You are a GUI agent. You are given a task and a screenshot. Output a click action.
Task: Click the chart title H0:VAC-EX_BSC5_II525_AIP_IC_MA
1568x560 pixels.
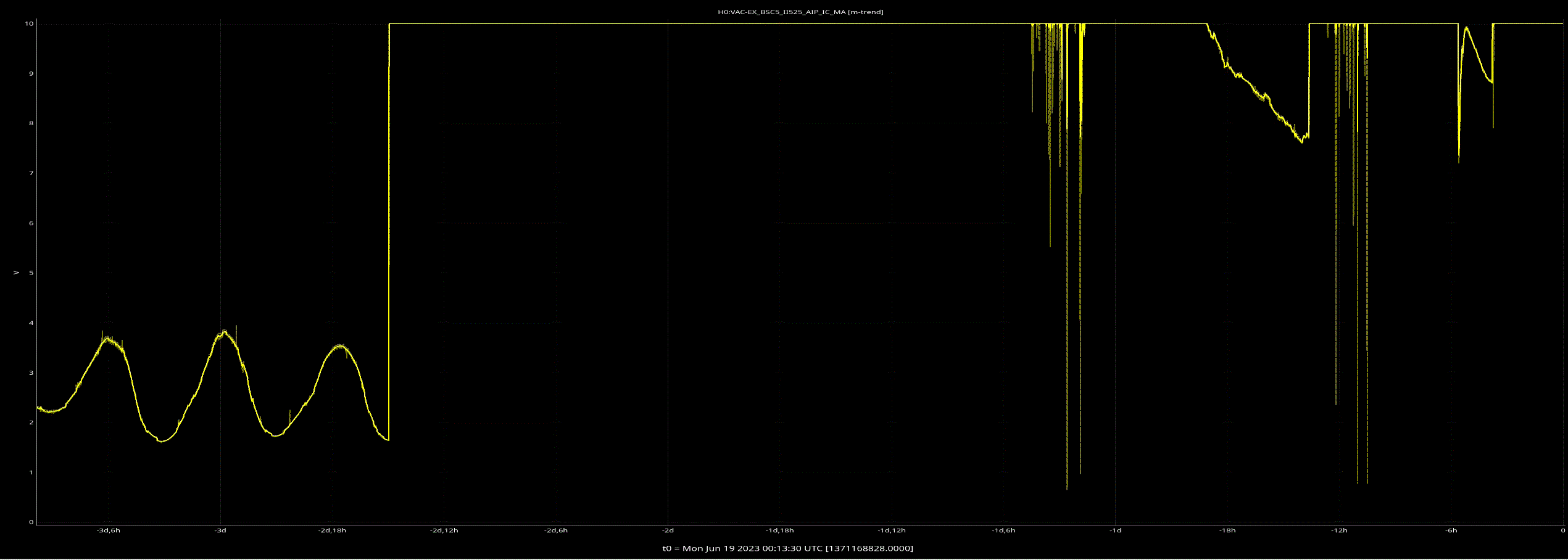tap(800, 12)
